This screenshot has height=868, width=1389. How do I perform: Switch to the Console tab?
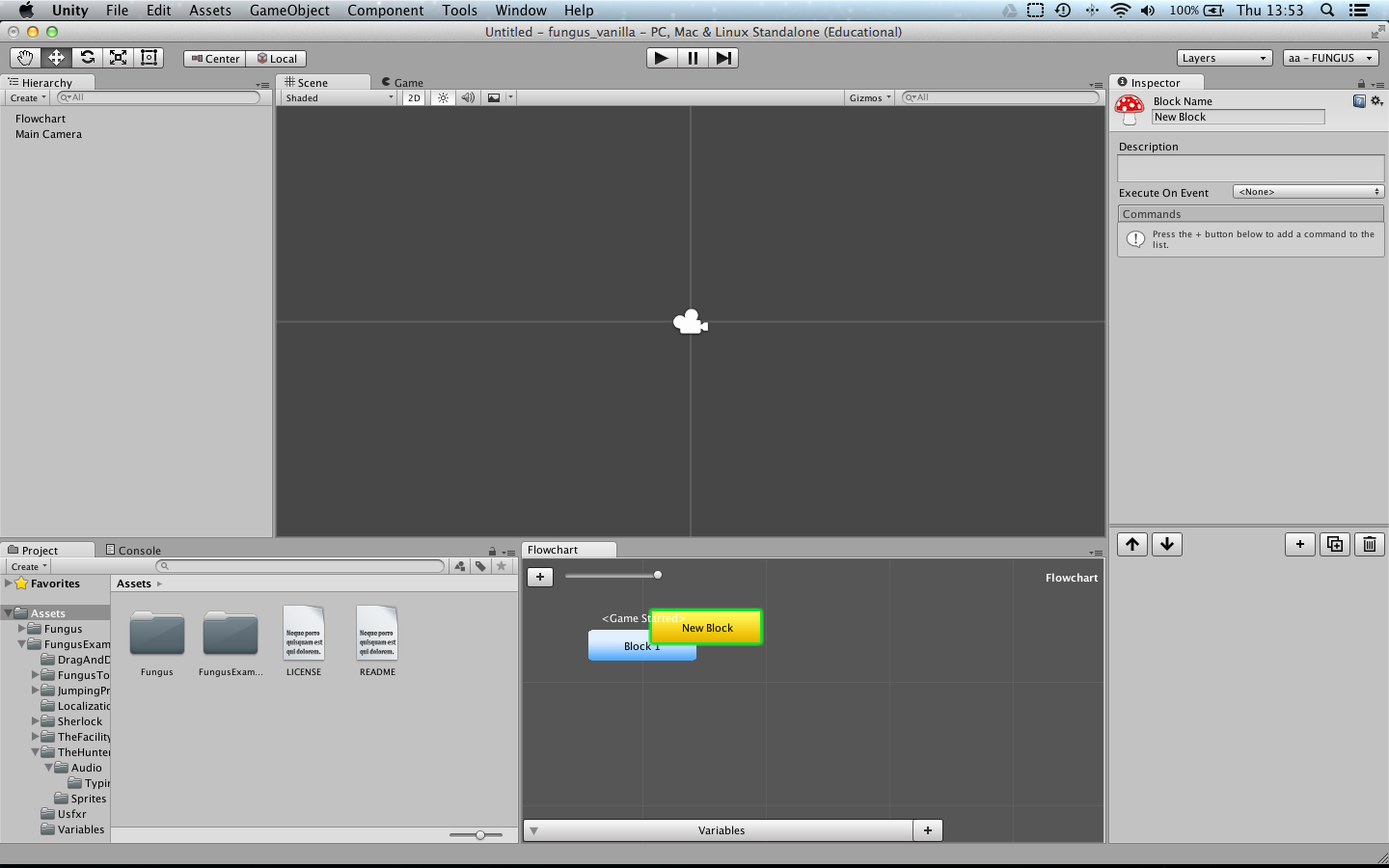coord(133,550)
